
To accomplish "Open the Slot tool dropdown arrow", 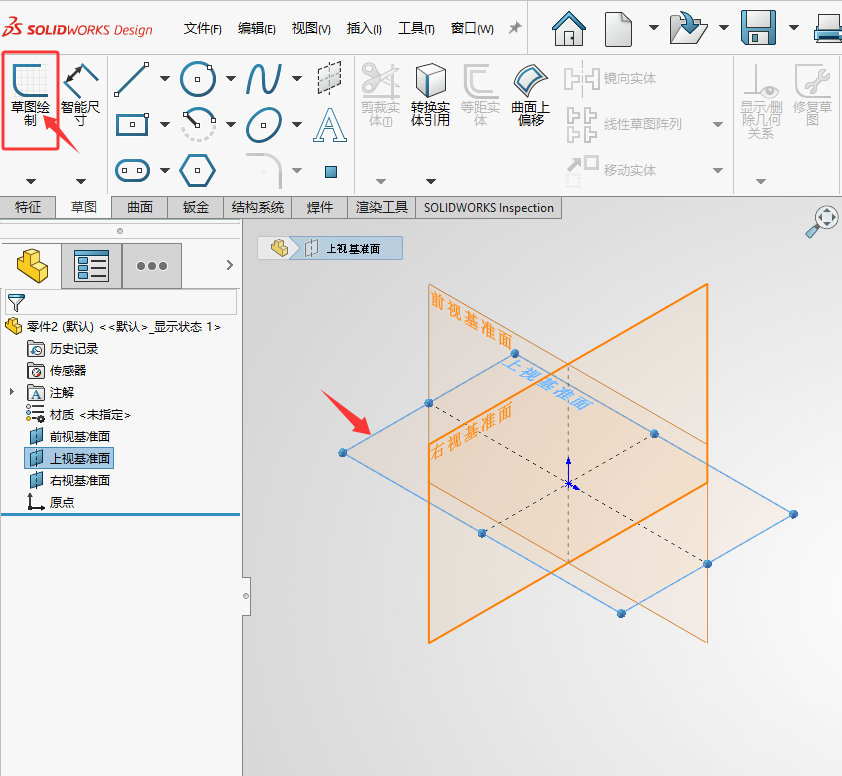I will (x=165, y=171).
